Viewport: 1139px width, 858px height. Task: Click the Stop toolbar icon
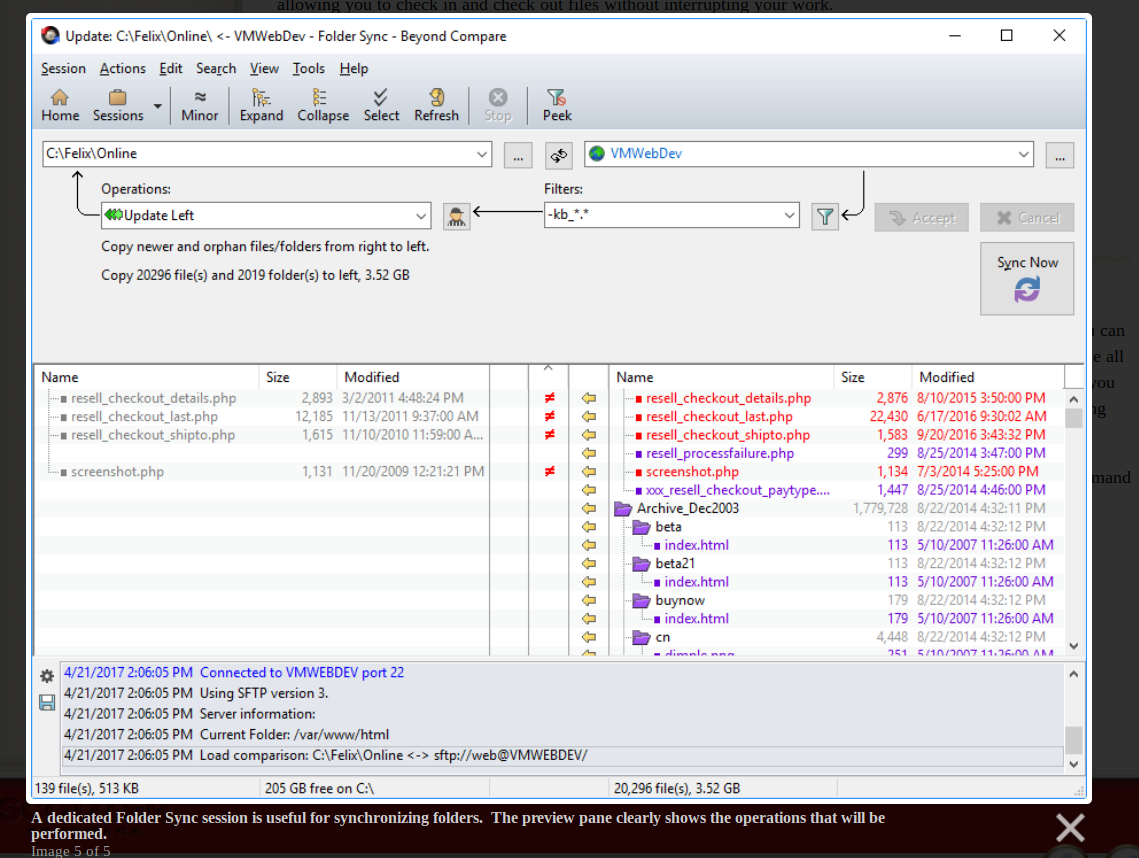(498, 105)
